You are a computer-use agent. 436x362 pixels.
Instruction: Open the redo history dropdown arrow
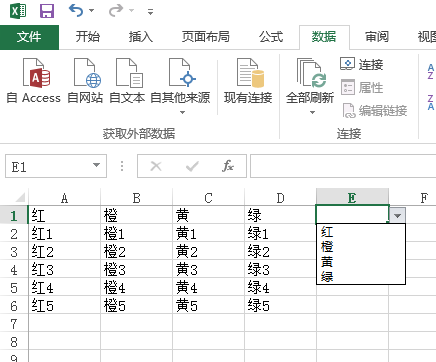tap(131, 11)
